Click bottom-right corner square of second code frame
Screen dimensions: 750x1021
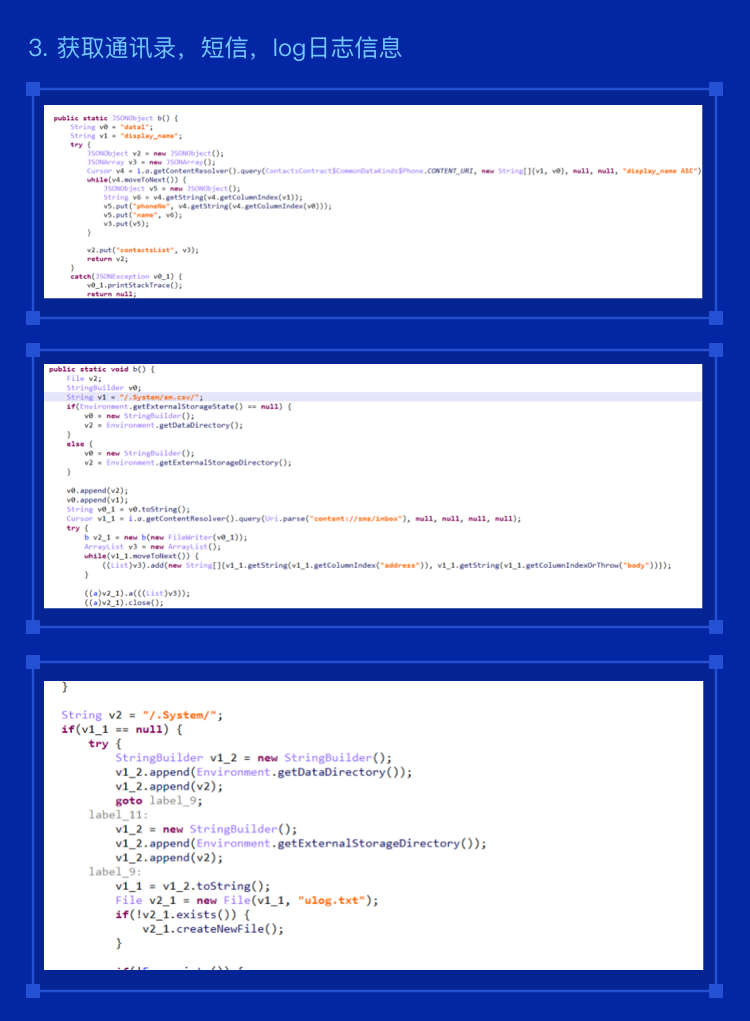pos(714,627)
